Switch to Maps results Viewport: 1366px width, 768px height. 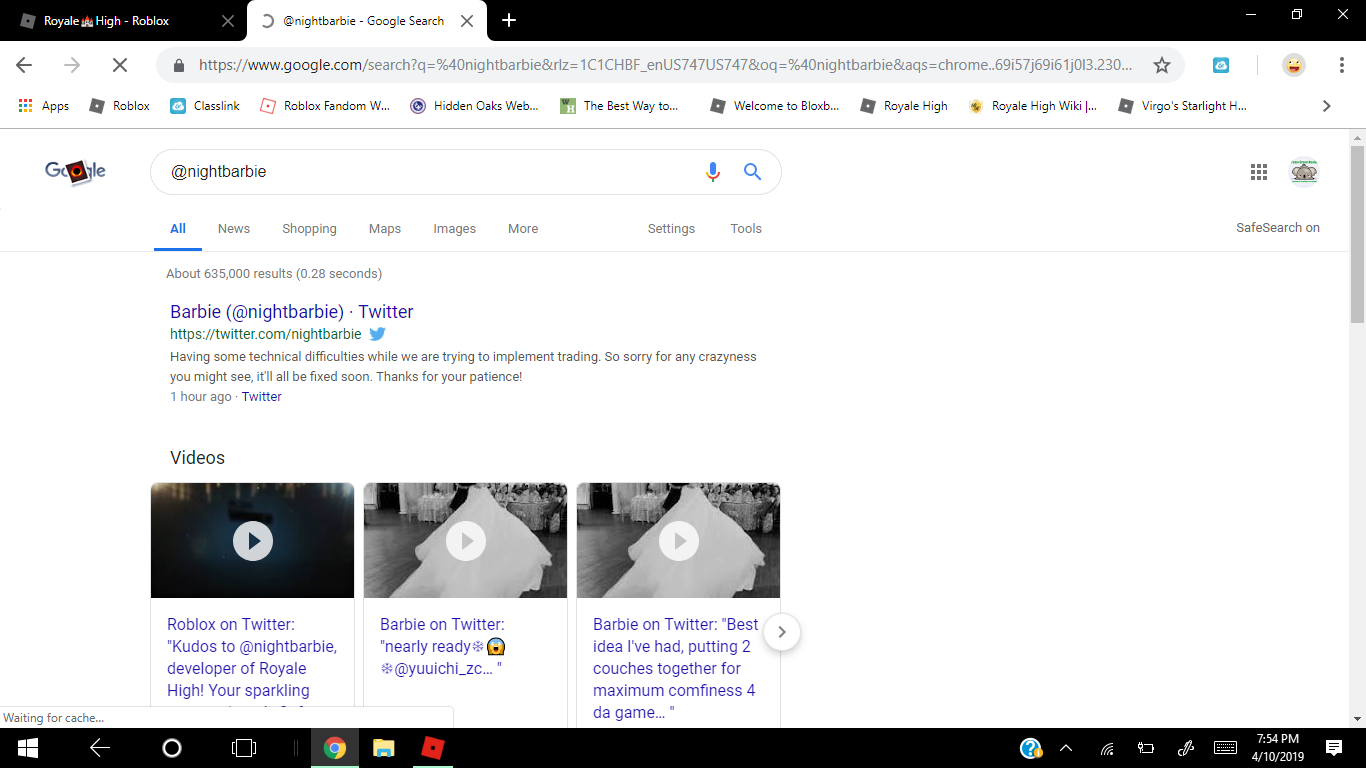[385, 229]
